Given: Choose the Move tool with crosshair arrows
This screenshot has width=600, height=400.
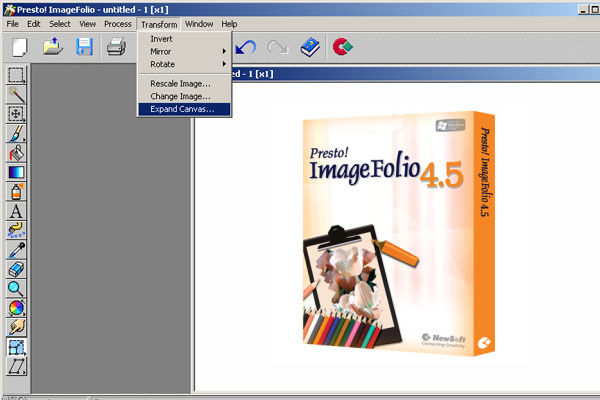Looking at the screenshot, I should 16,114.
